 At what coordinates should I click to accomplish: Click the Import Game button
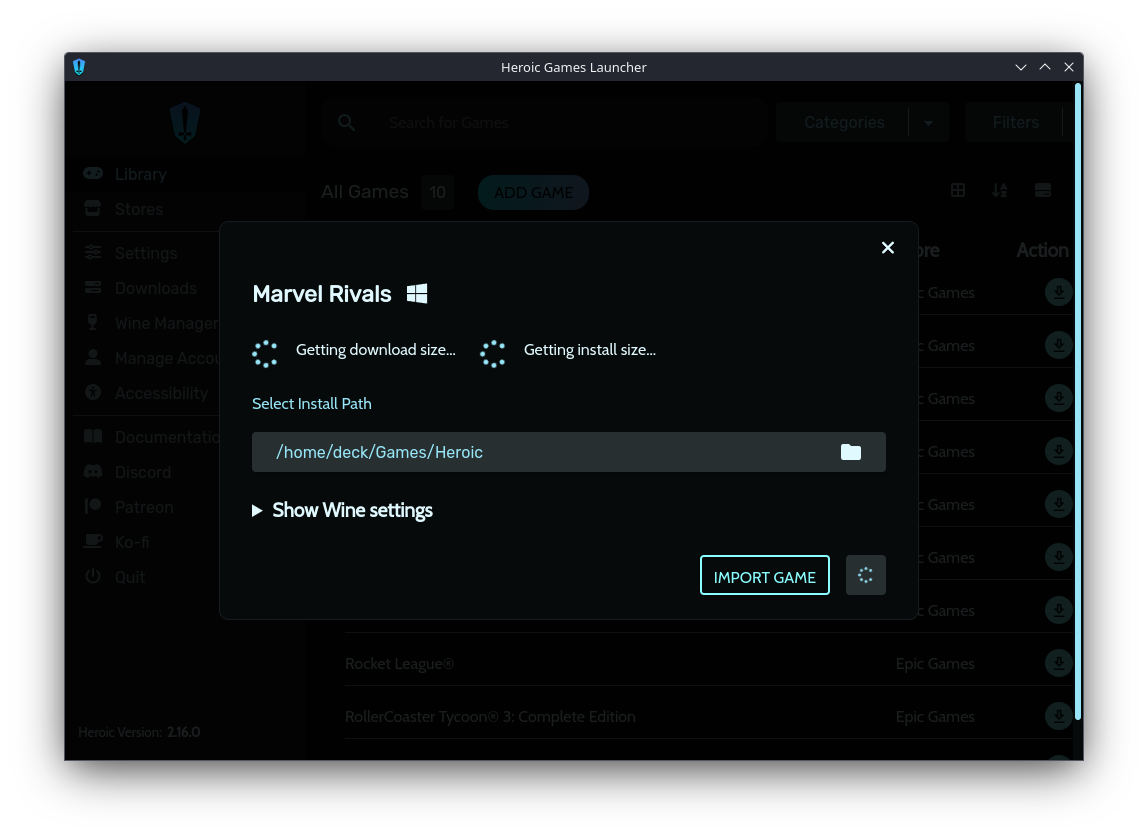coord(764,576)
